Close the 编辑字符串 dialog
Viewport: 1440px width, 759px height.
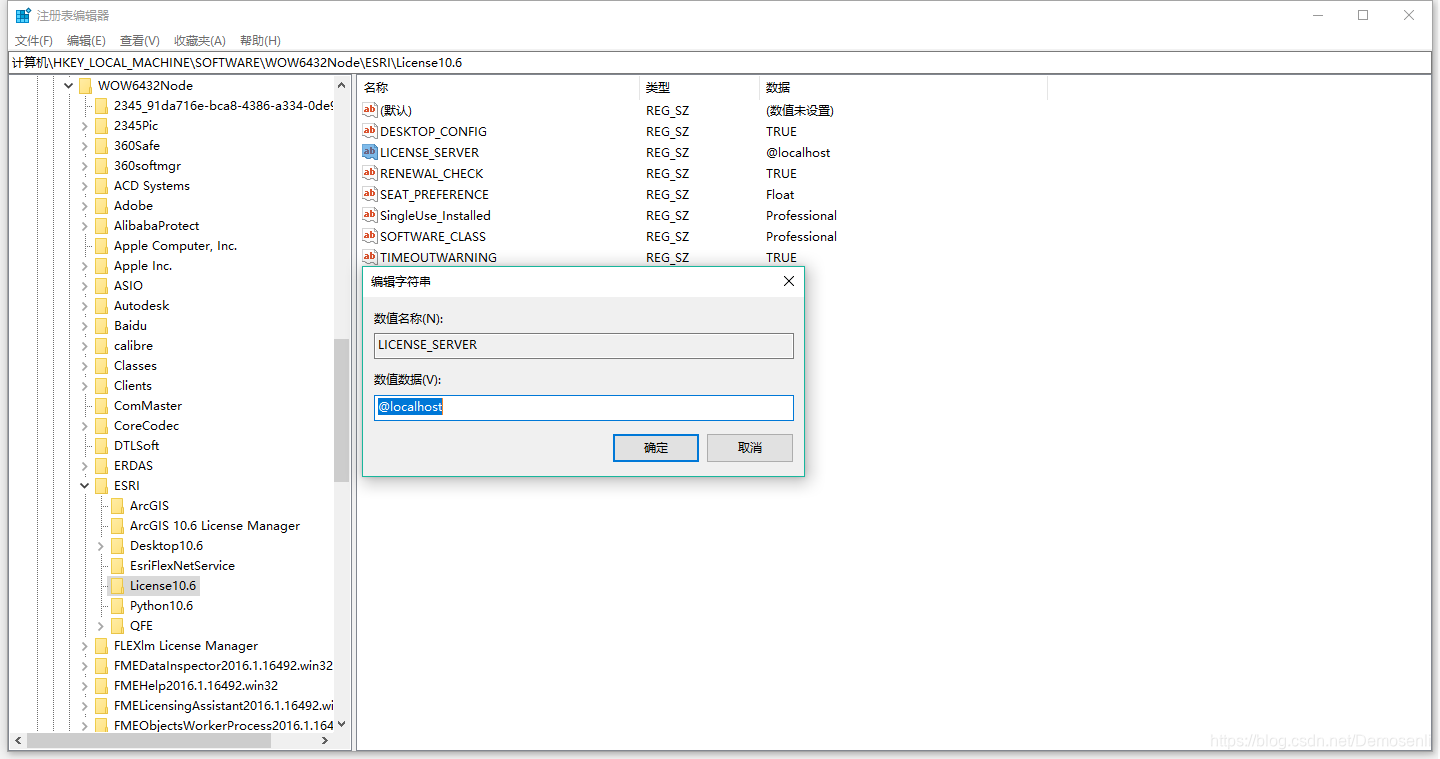(788, 281)
